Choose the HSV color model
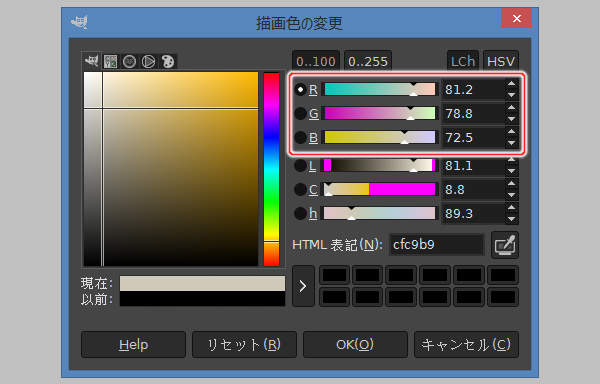The width and height of the screenshot is (600, 384). 501,61
